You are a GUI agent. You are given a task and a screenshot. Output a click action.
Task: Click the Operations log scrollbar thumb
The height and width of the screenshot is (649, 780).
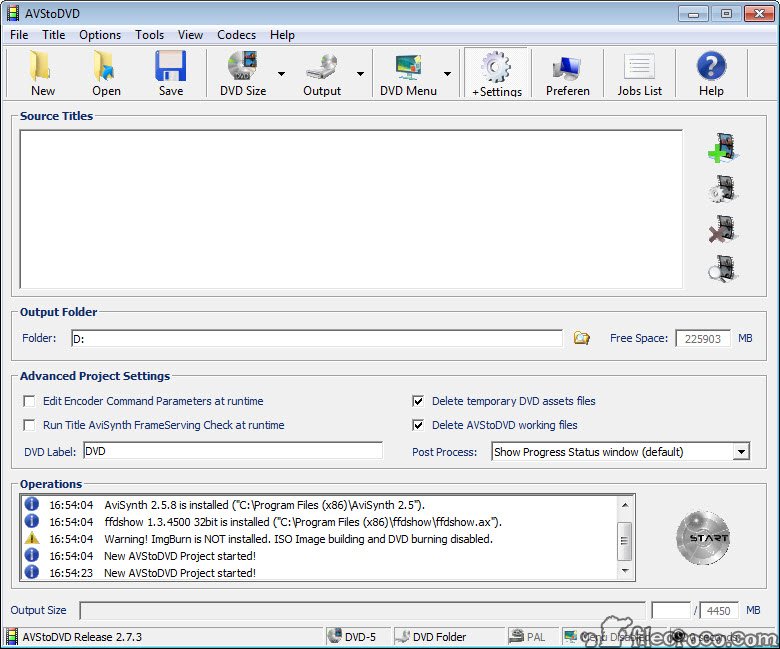click(x=625, y=541)
